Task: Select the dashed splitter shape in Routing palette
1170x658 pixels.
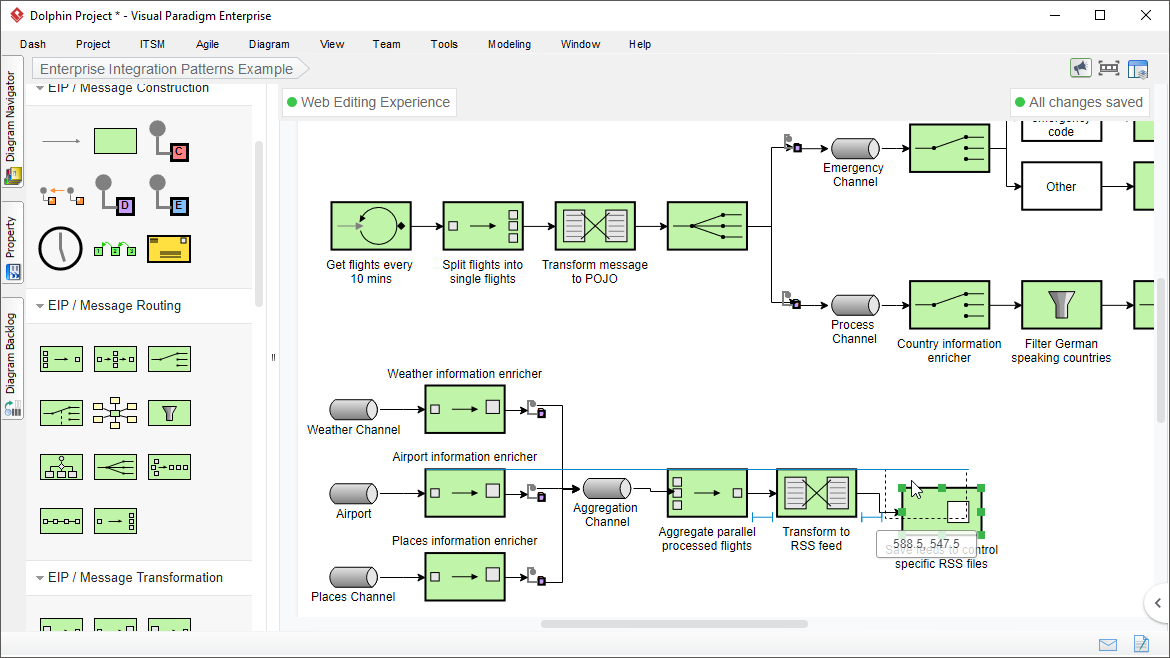Action: tap(61, 412)
